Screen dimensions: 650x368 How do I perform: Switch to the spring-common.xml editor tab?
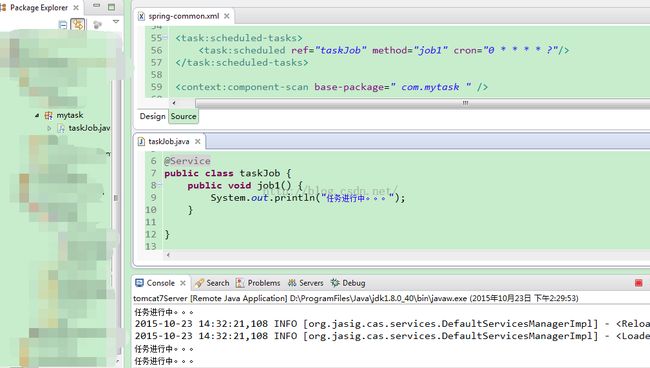(x=184, y=16)
